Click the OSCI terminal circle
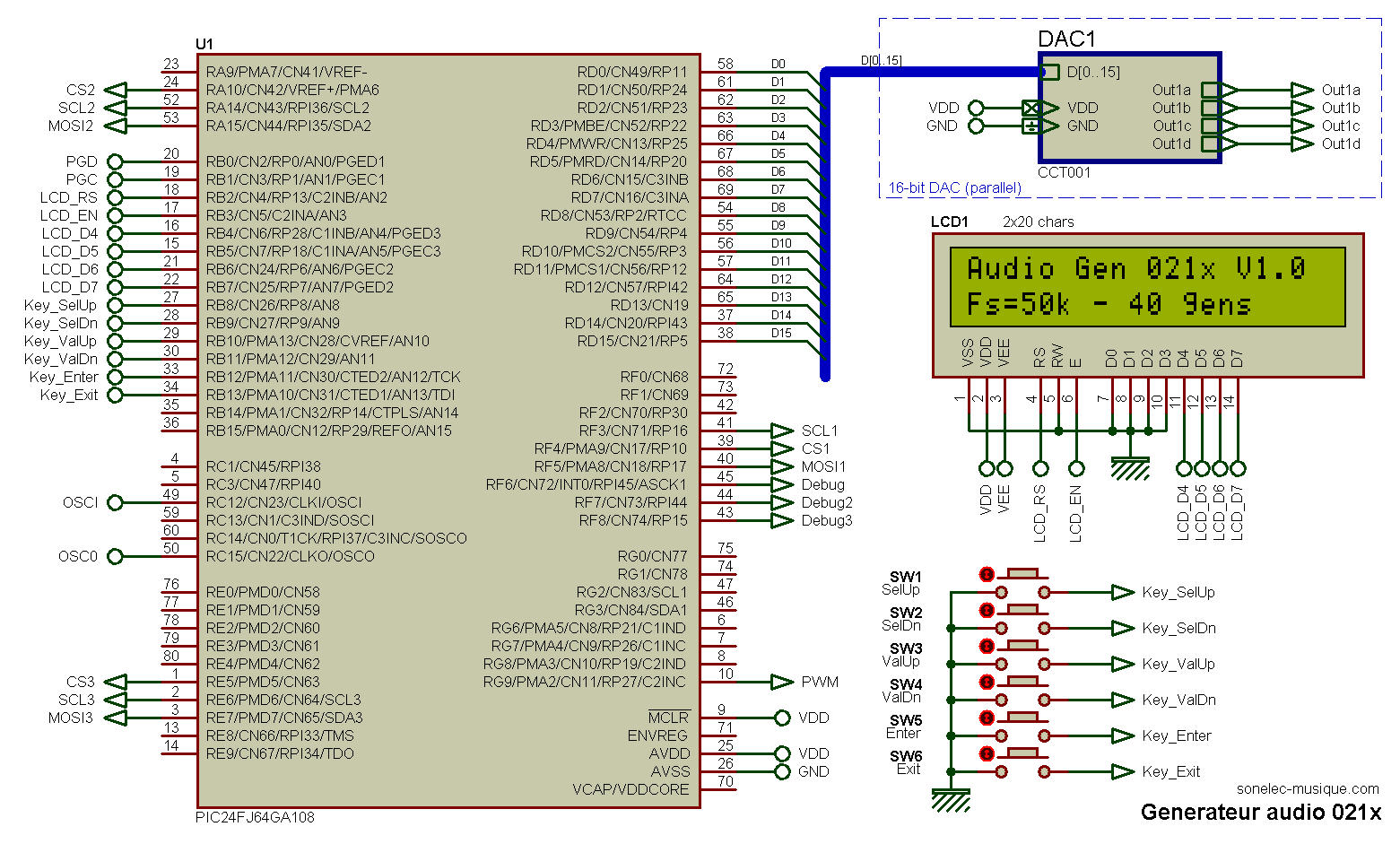Image resolution: width=1400 pixels, height=844 pixels. (x=115, y=502)
